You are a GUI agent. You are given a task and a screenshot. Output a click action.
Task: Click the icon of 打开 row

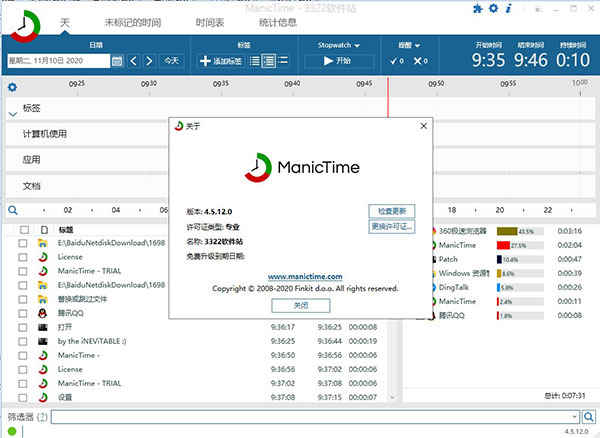(43, 327)
